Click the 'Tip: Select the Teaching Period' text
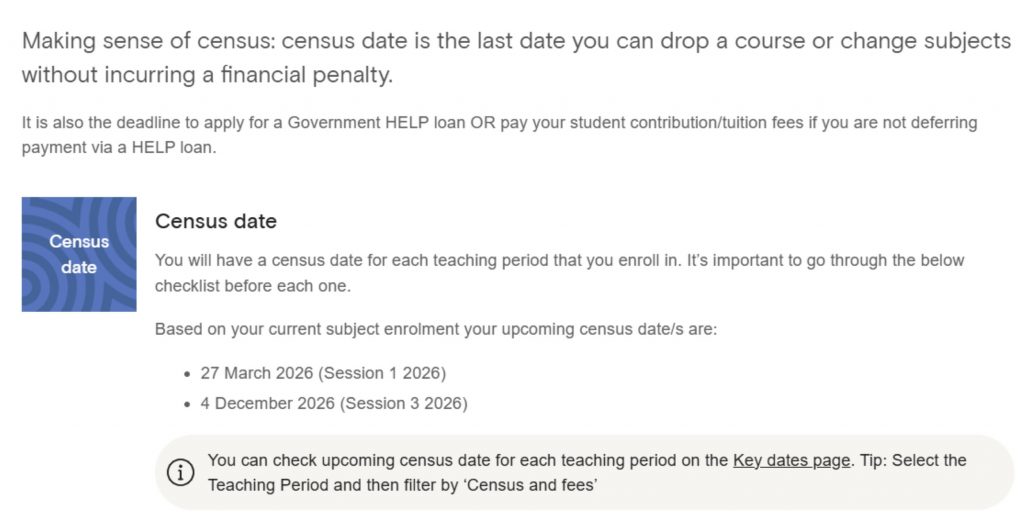1024x524 pixels. (x=911, y=460)
